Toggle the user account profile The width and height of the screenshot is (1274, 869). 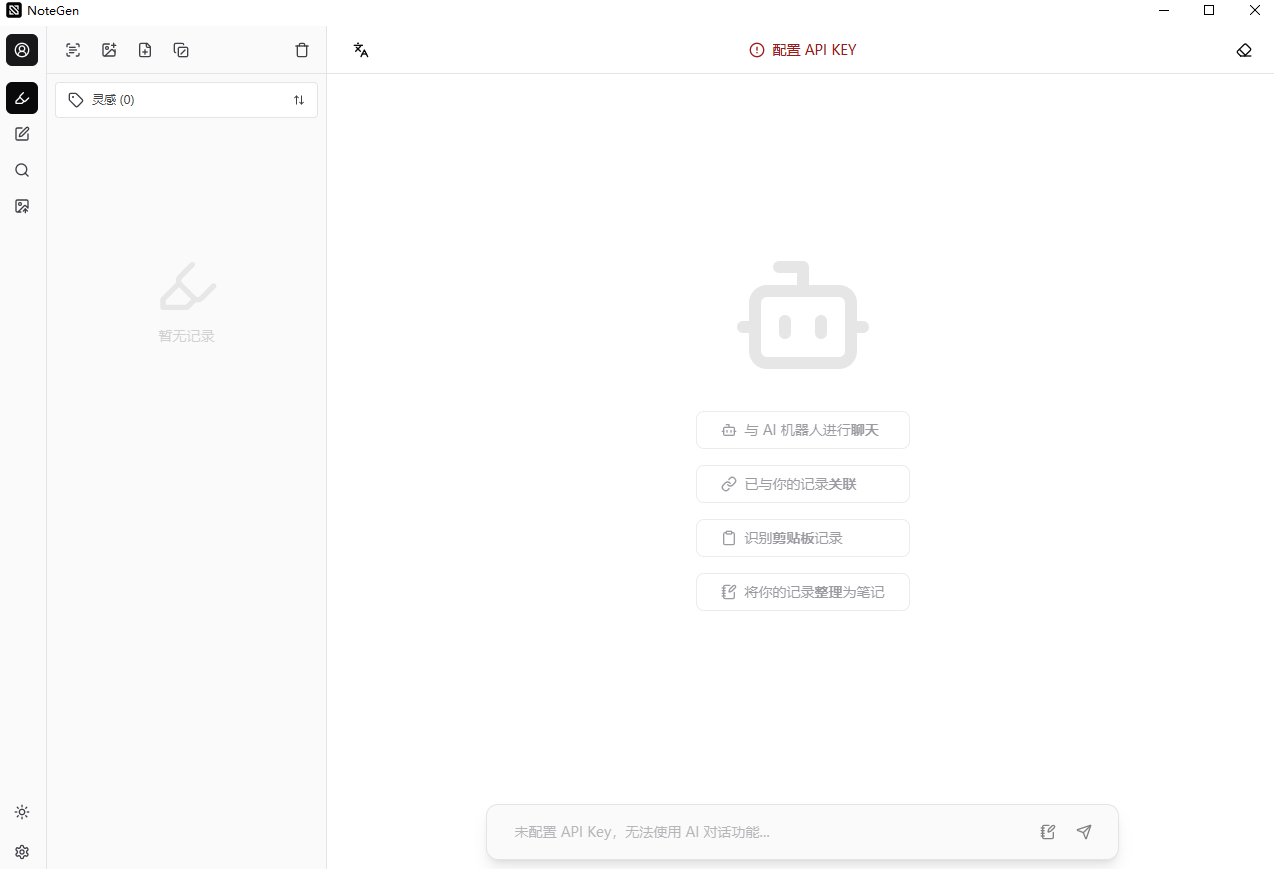[22, 50]
